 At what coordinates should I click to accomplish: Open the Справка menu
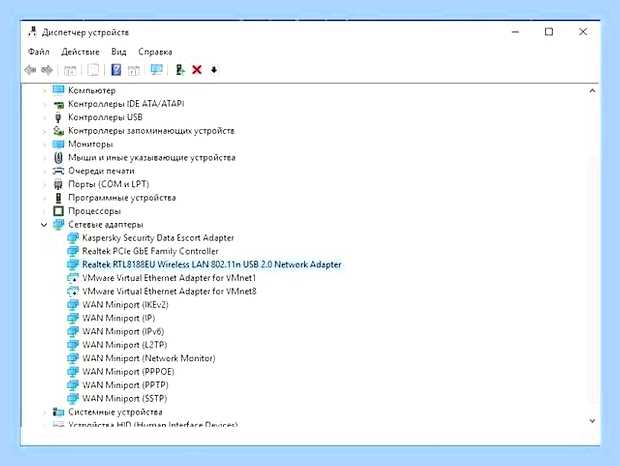[155, 52]
